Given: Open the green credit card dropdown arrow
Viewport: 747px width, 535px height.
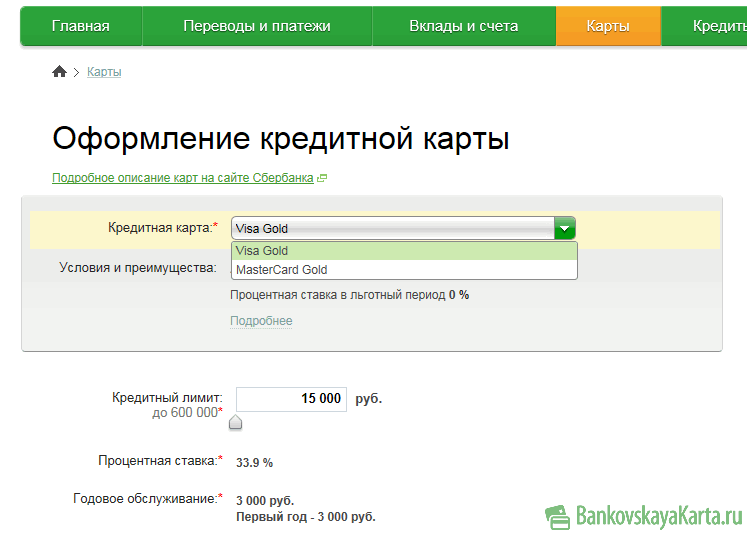Looking at the screenshot, I should point(565,229).
